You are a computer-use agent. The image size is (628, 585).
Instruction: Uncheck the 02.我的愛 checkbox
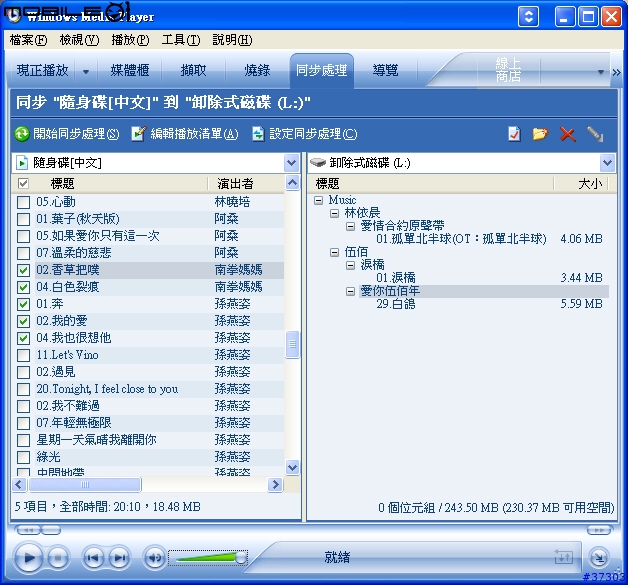[23, 321]
